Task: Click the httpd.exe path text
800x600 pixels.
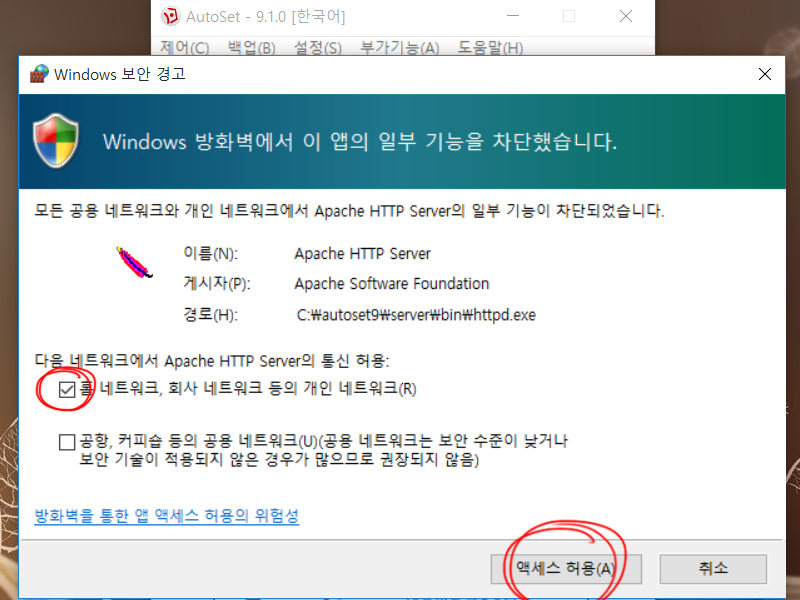Action: pos(416,315)
